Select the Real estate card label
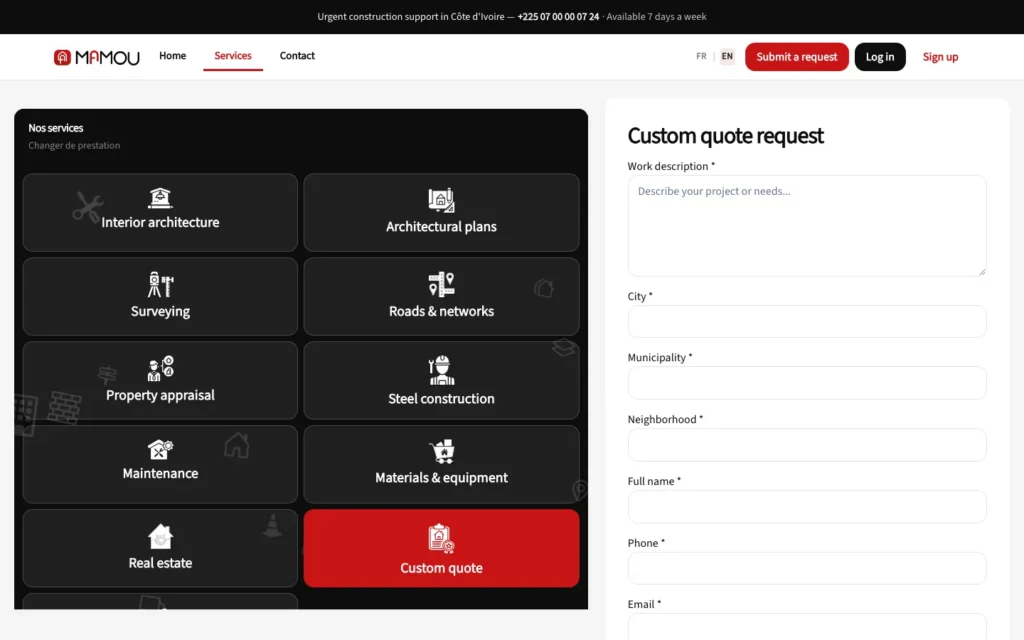 [x=160, y=563]
